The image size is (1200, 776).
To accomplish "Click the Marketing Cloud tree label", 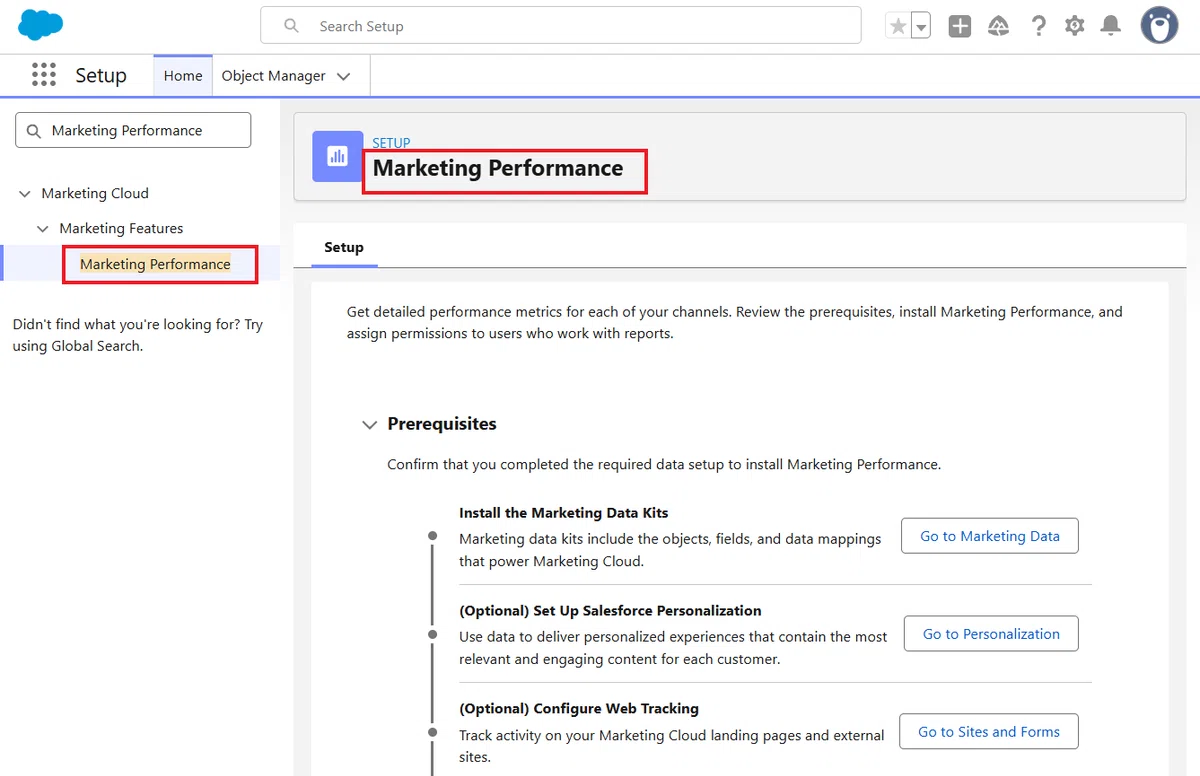I will (x=95, y=194).
